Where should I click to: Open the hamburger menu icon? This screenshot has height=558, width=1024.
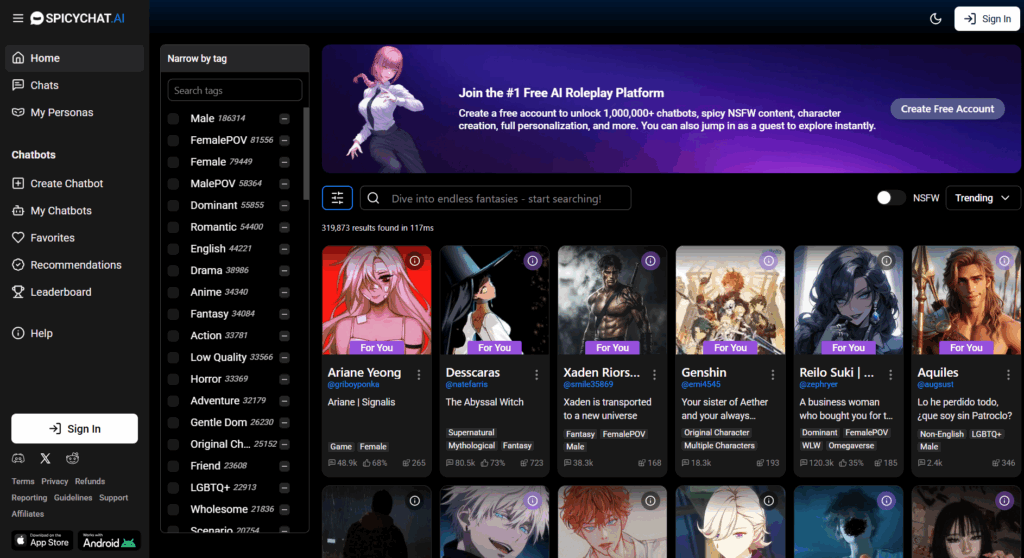click(18, 18)
